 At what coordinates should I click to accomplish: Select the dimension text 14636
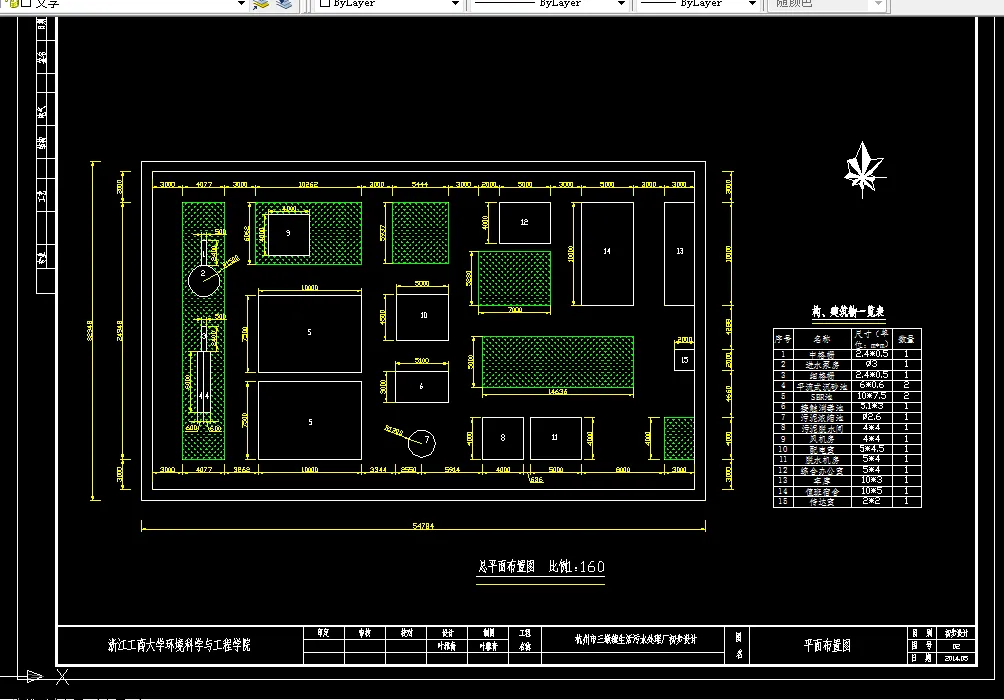point(558,391)
